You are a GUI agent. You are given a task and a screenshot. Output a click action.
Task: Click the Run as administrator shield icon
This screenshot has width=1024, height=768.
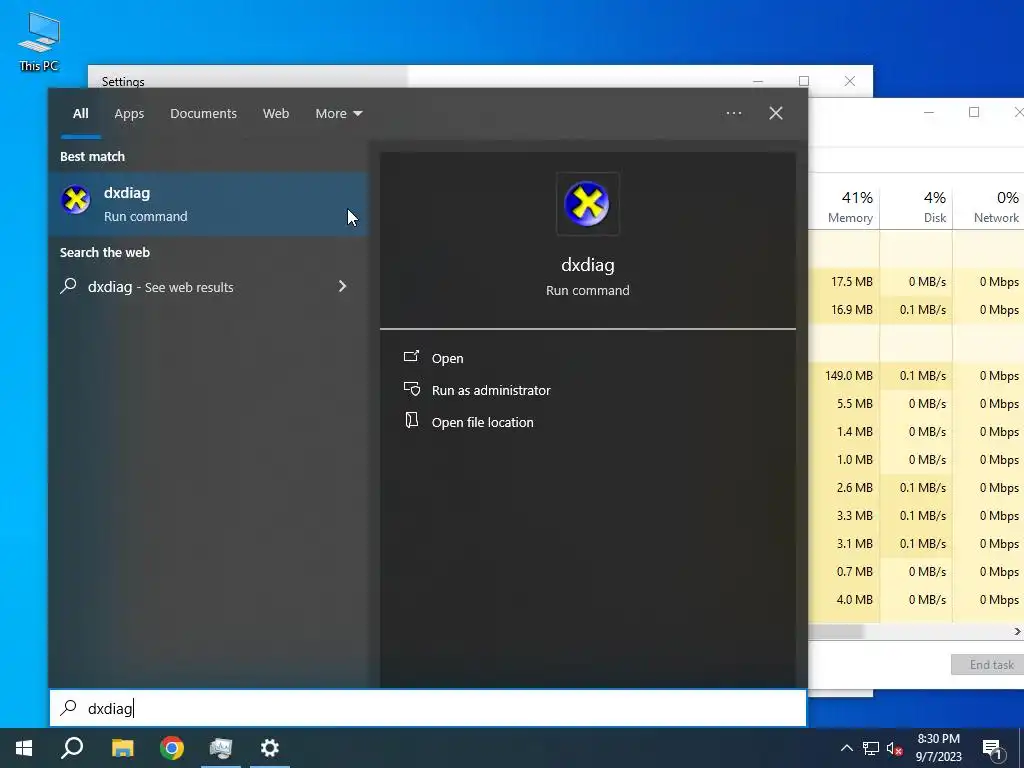(x=411, y=389)
